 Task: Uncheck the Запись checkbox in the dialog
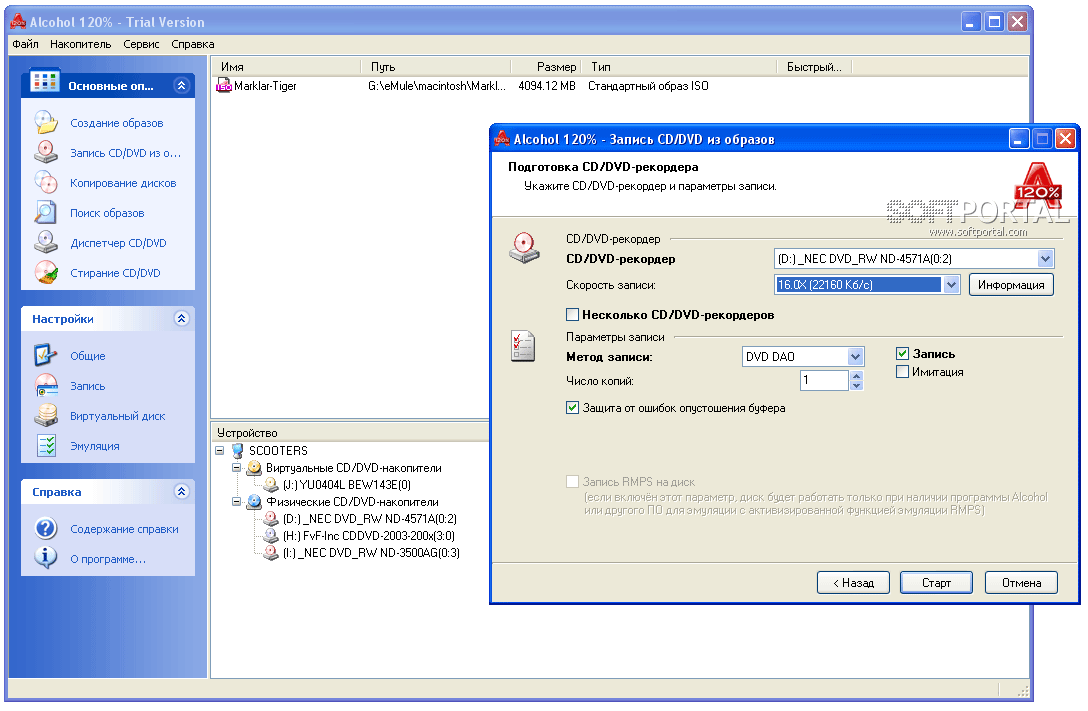(x=903, y=354)
